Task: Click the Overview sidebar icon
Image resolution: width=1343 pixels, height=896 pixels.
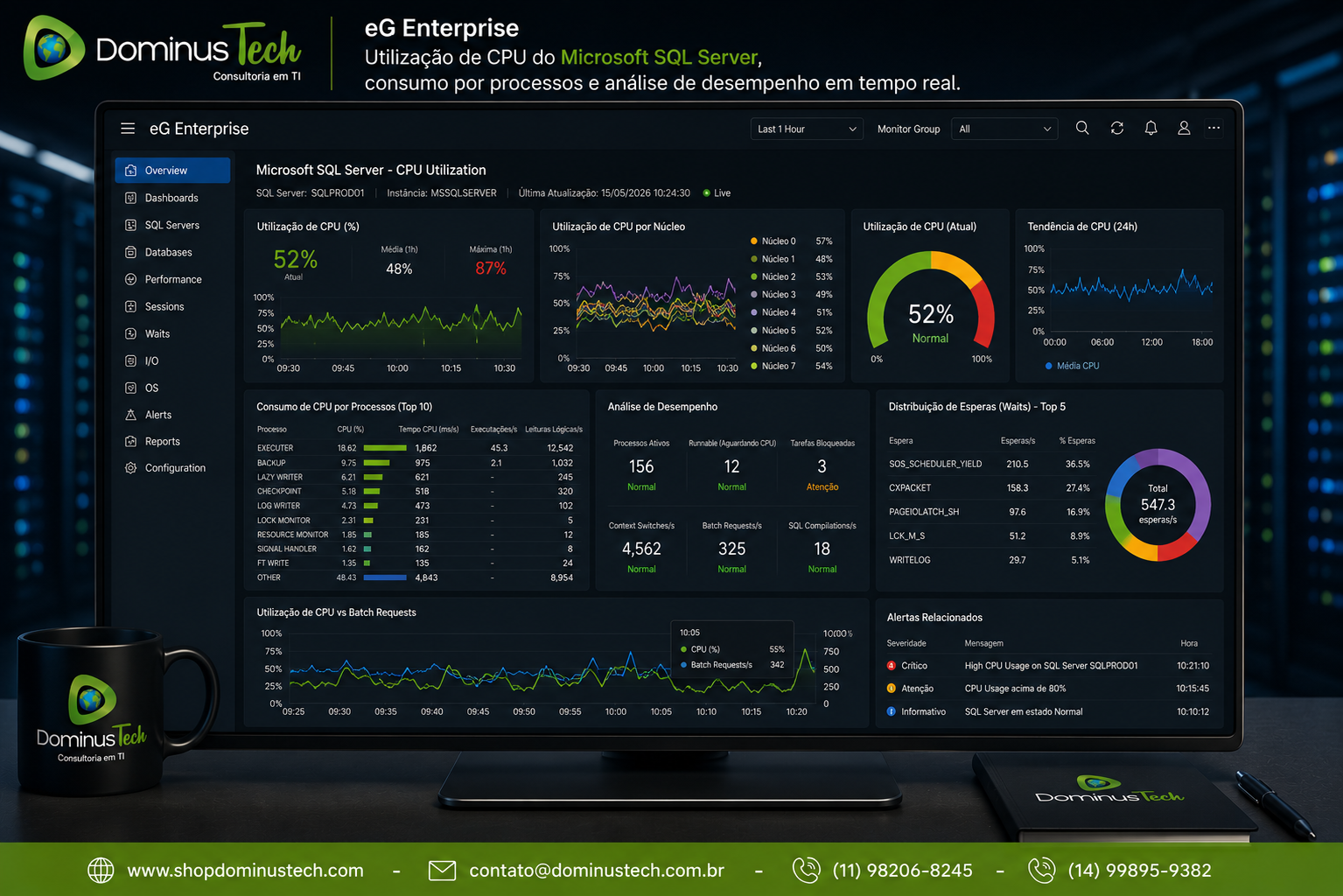Action: (x=130, y=171)
